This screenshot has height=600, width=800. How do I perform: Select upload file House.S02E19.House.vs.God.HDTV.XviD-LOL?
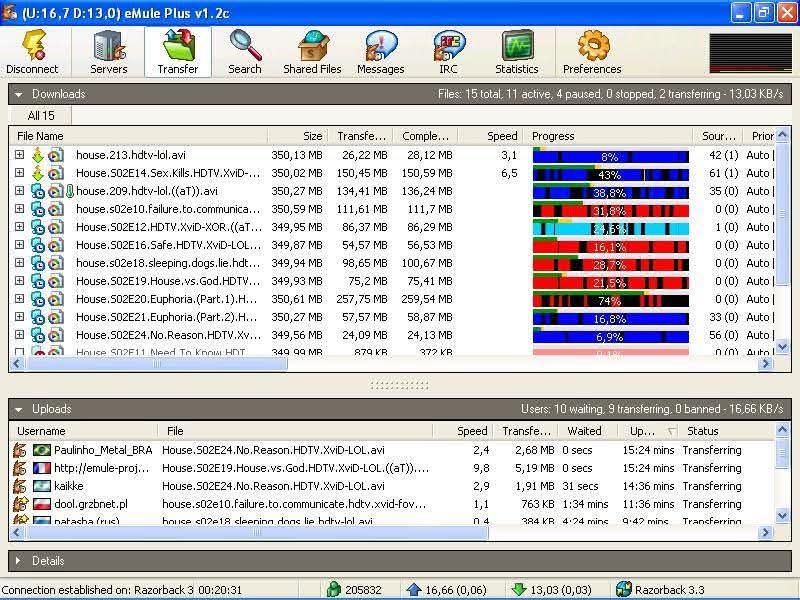pyautogui.click(x=295, y=468)
